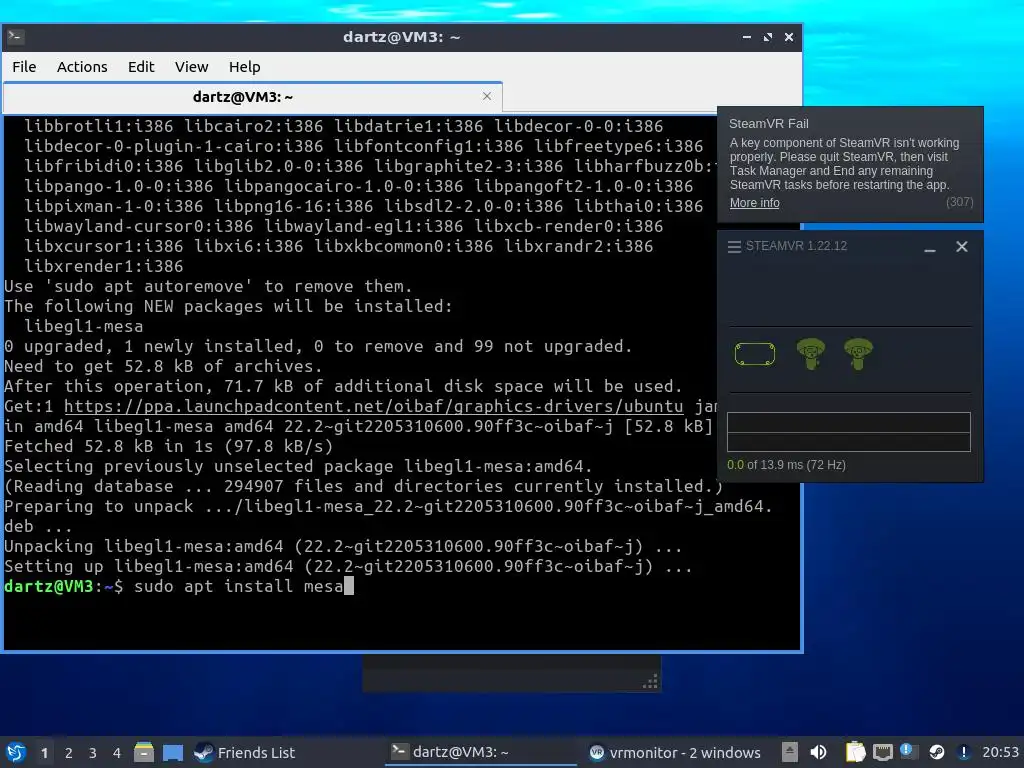The height and width of the screenshot is (768, 1024).
Task: Open the file manager from the taskbar
Action: [x=144, y=752]
